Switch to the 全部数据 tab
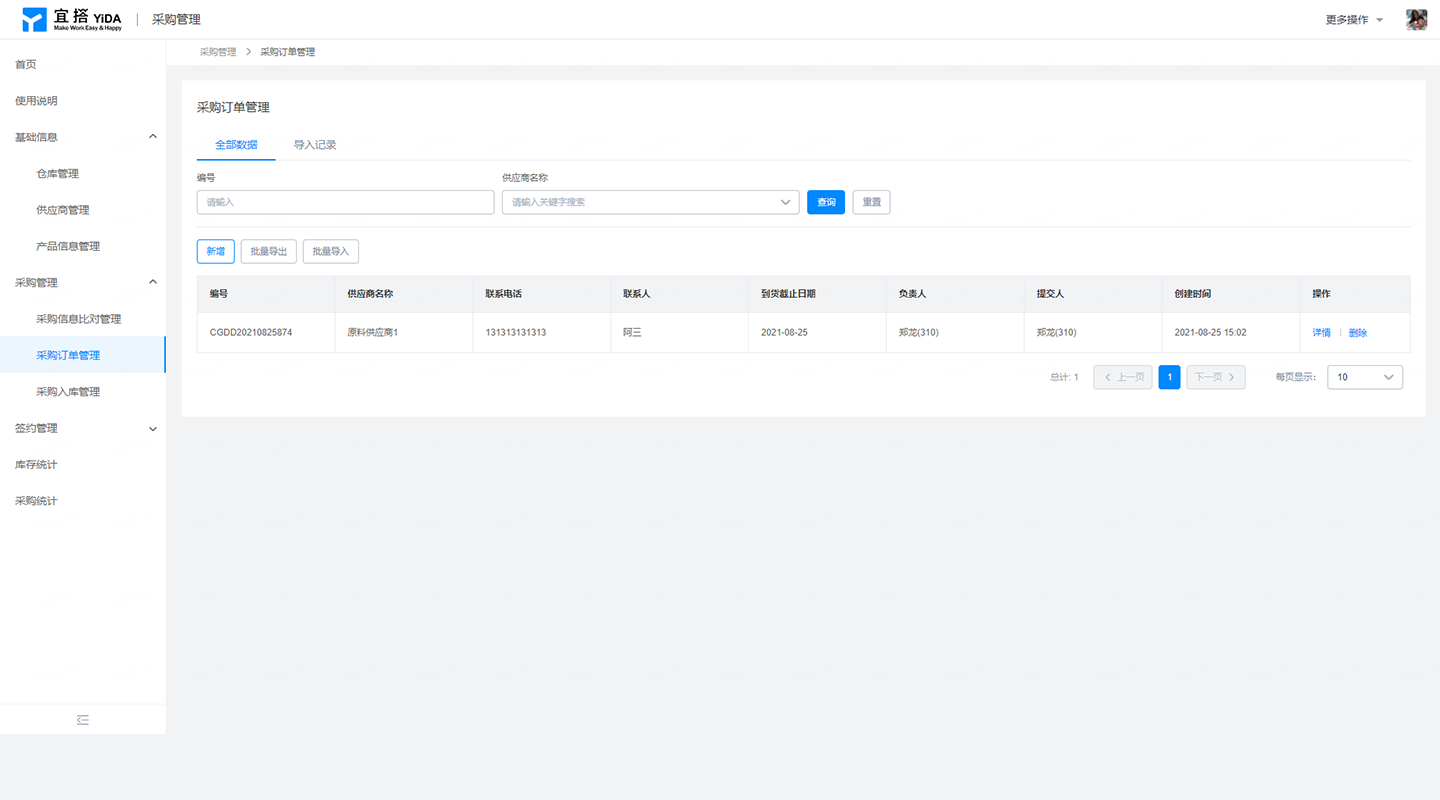1440x800 pixels. point(236,145)
